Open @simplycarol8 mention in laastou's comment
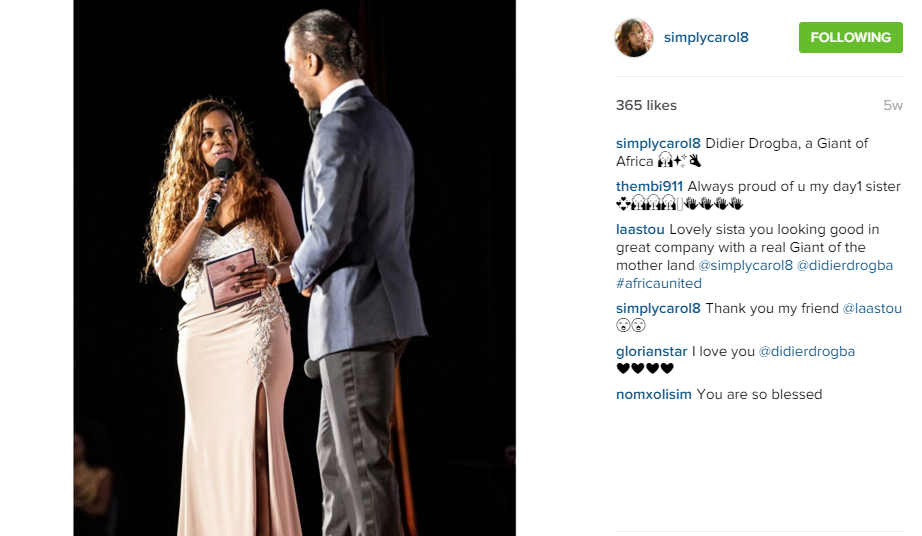Image resolution: width=922 pixels, height=536 pixels. pos(745,266)
